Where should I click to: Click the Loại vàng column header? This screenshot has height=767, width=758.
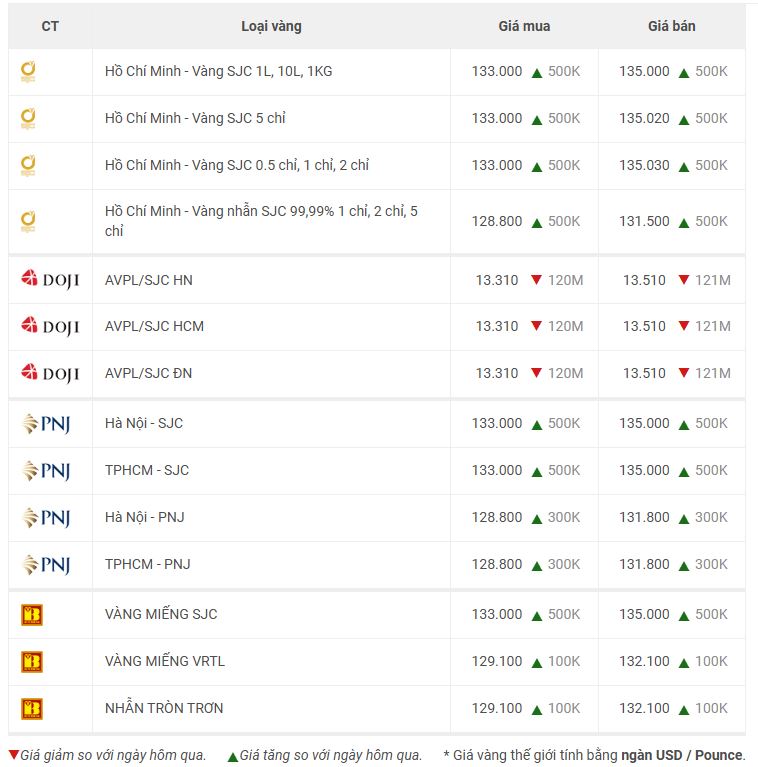271,26
